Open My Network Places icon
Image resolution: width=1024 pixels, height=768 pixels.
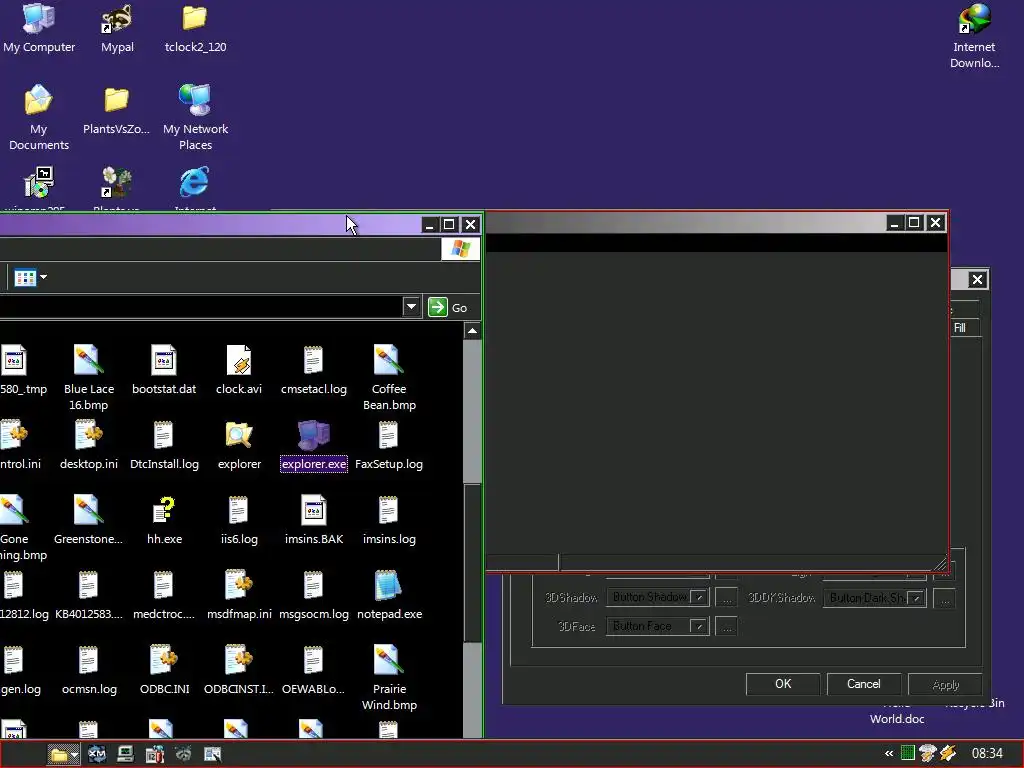tap(195, 118)
